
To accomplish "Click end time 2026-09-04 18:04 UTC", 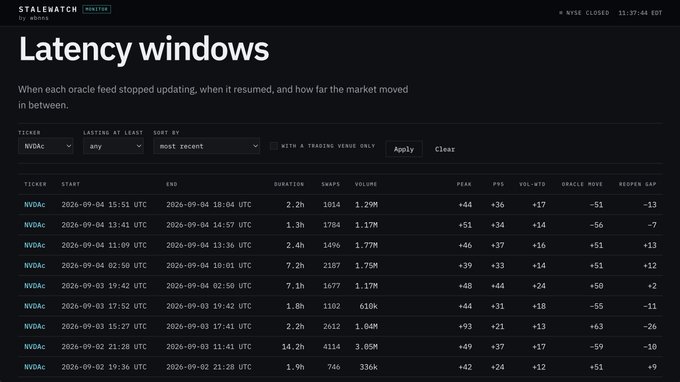I will [x=209, y=205].
